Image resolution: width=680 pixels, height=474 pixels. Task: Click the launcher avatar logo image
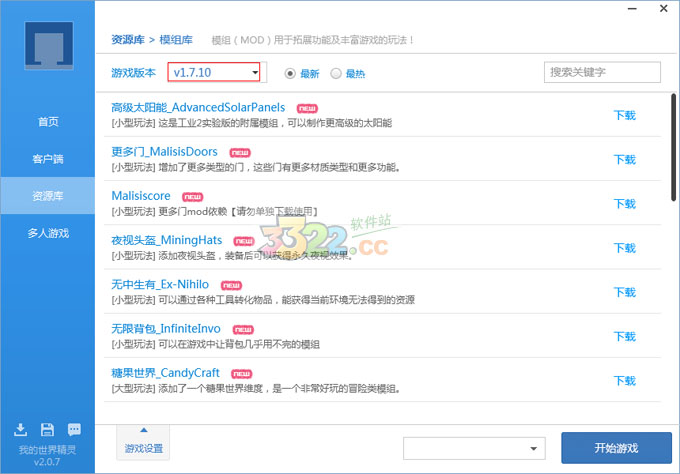click(x=49, y=46)
